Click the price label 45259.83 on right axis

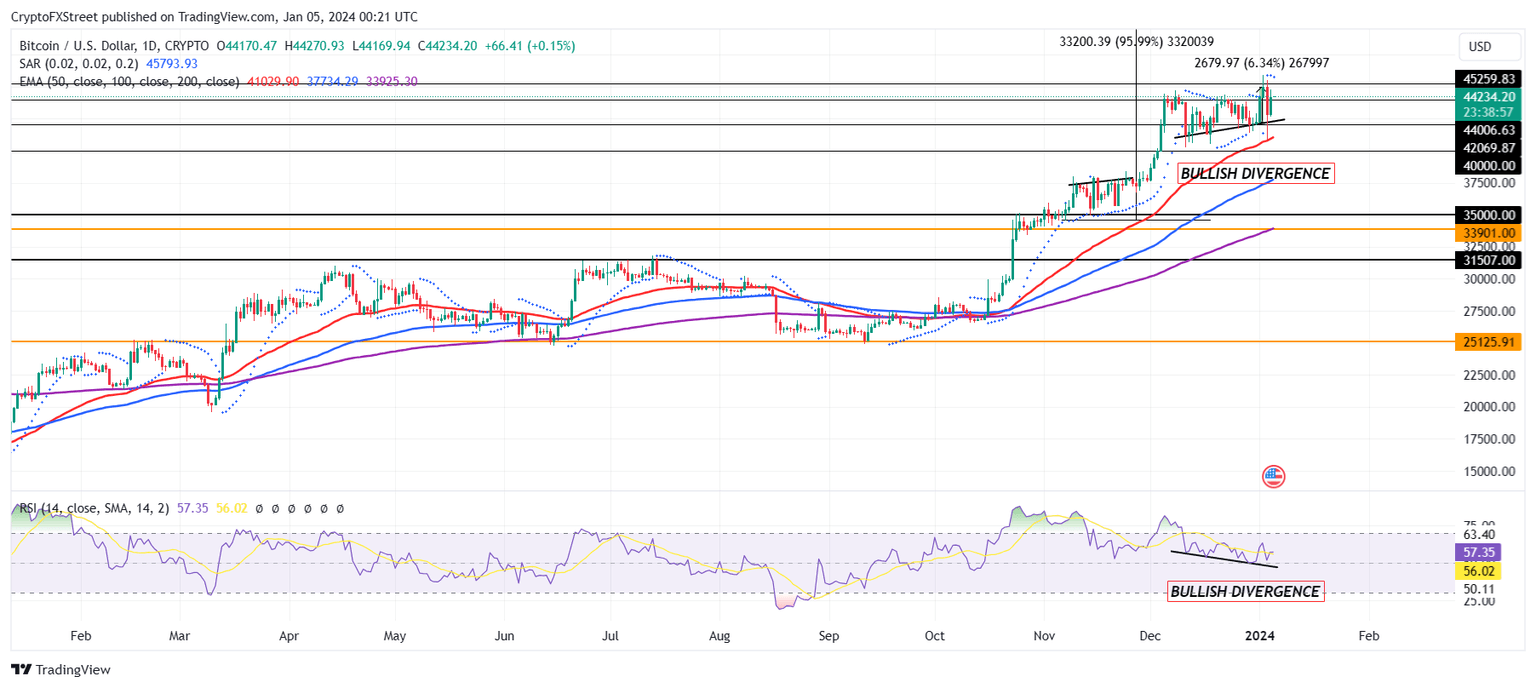point(1487,78)
